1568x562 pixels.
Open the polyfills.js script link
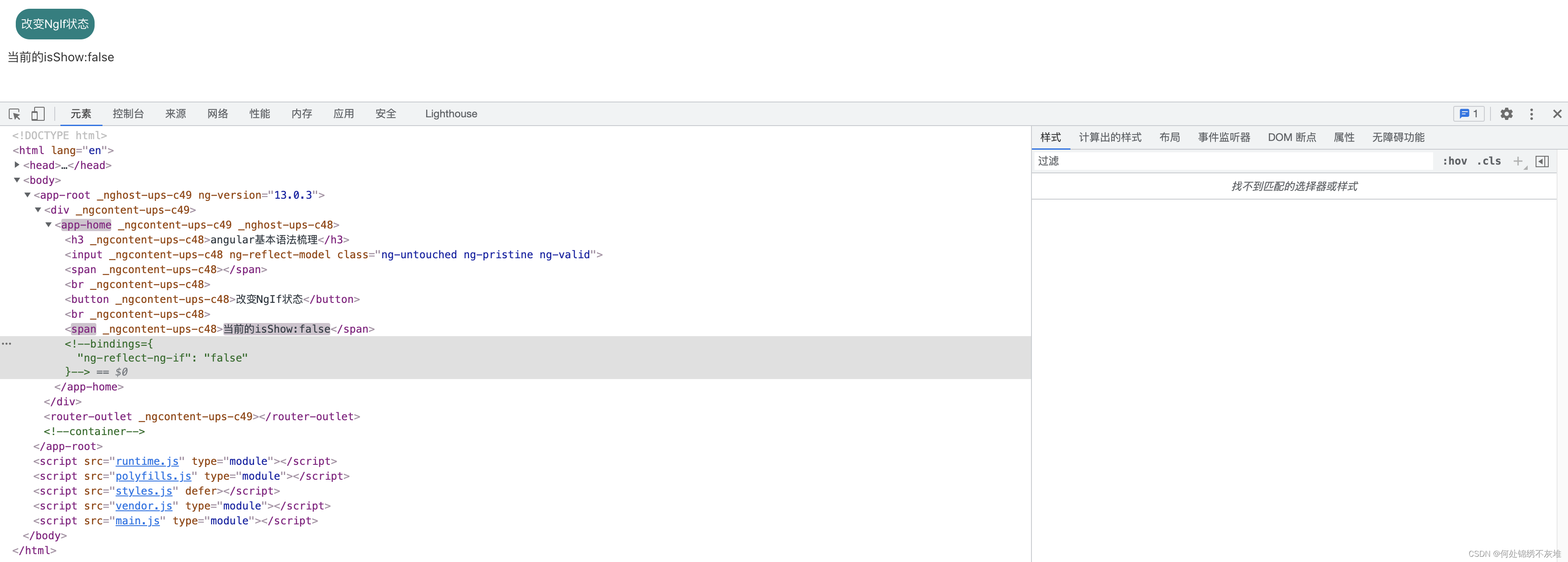[153, 476]
